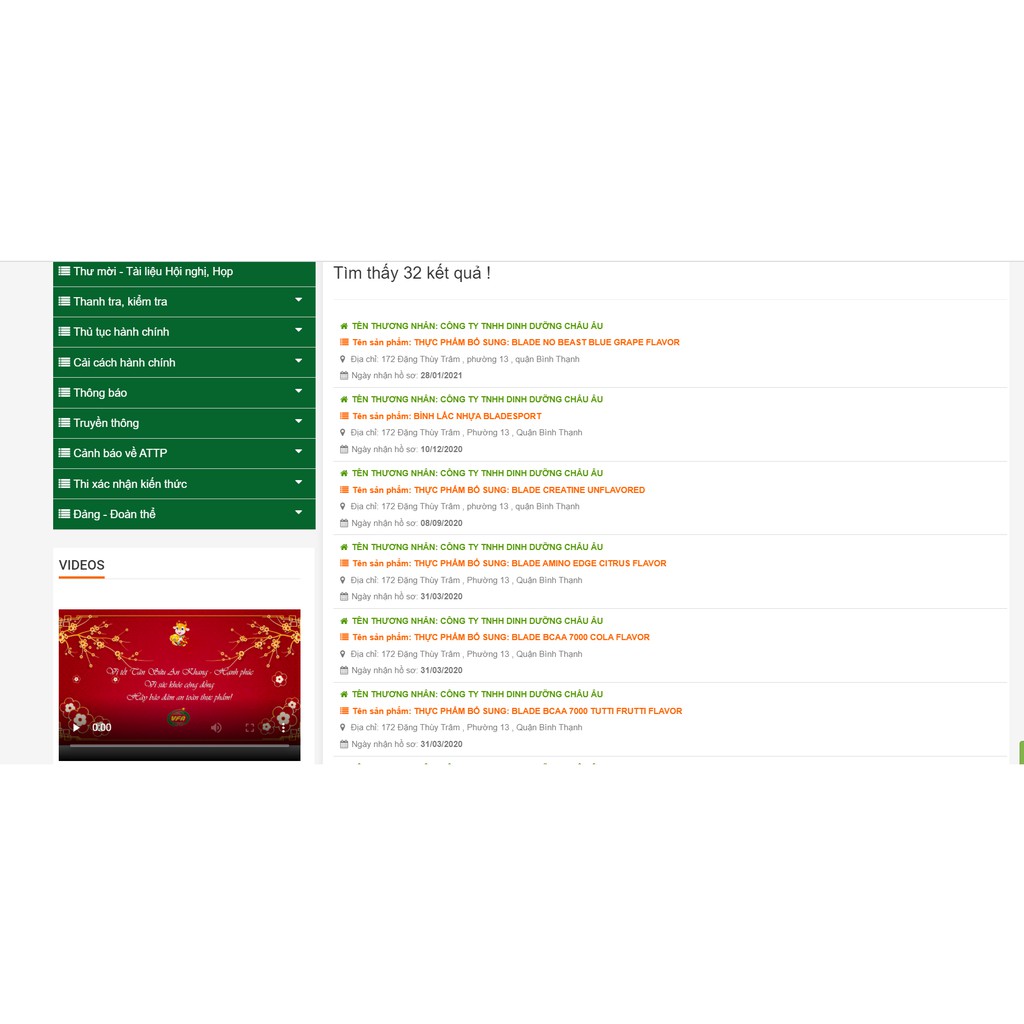Click merchant name above BLUE GRAPE FLAVOR result

click(477, 326)
